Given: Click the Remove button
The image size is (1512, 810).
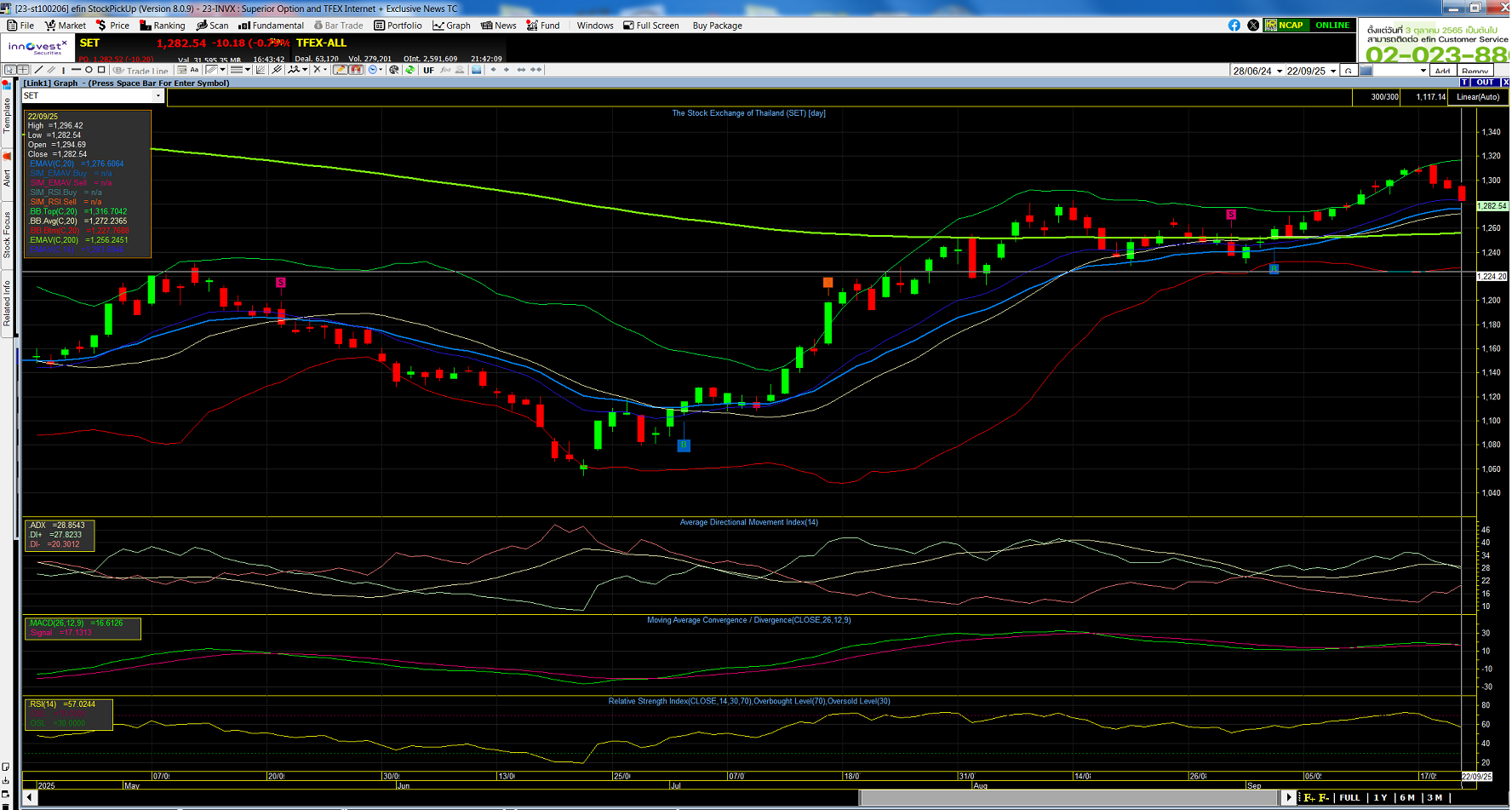Looking at the screenshot, I should [1475, 71].
